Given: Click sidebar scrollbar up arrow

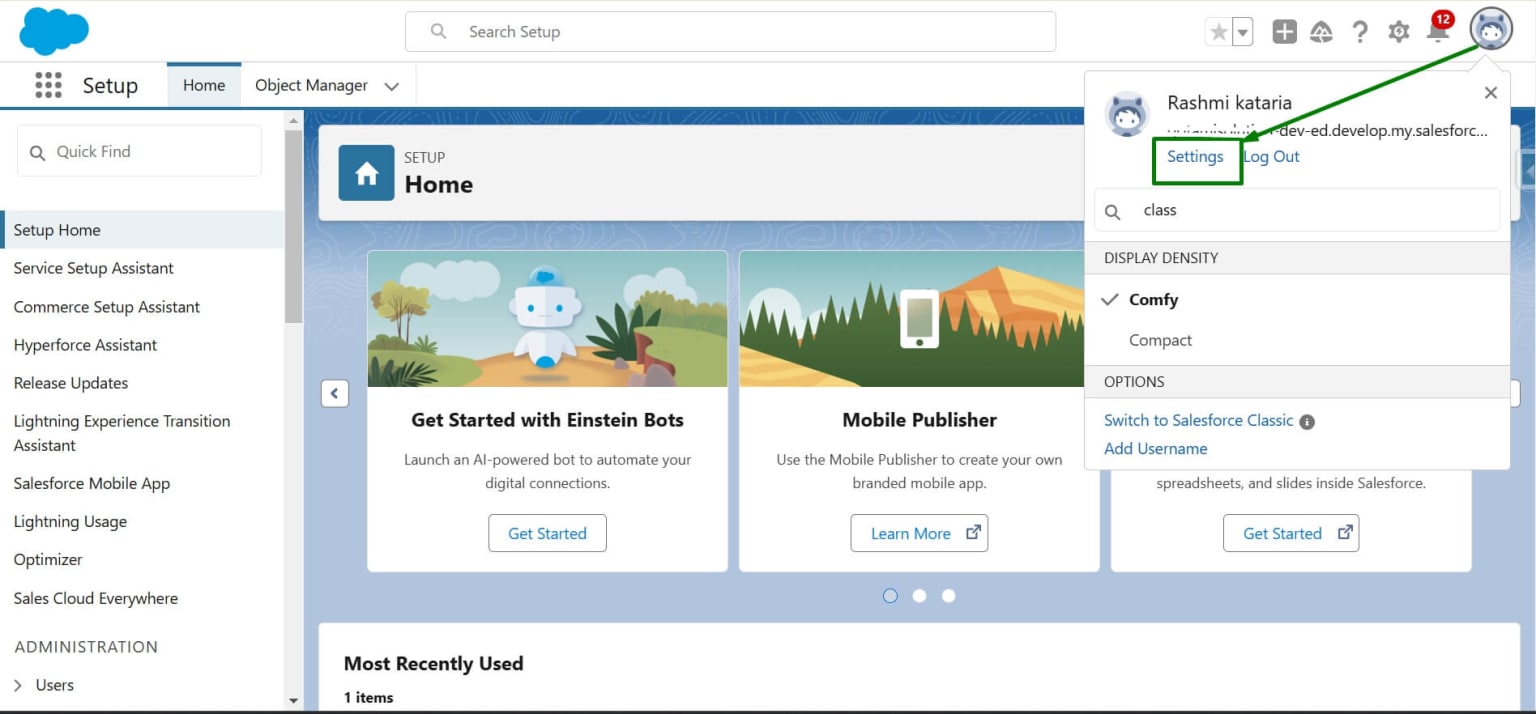Looking at the screenshot, I should [x=293, y=121].
